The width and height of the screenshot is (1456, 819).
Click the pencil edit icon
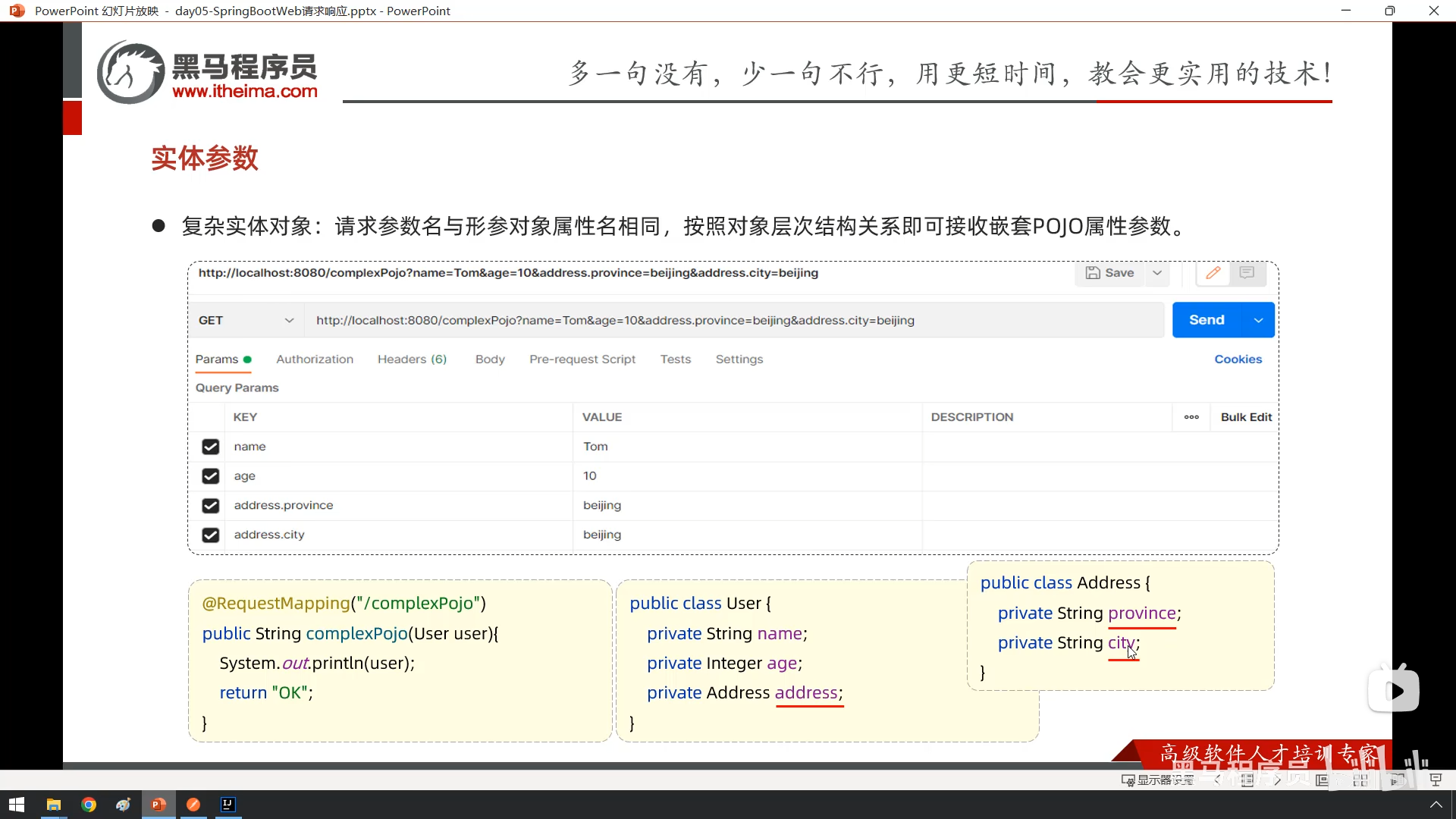pyautogui.click(x=1213, y=273)
